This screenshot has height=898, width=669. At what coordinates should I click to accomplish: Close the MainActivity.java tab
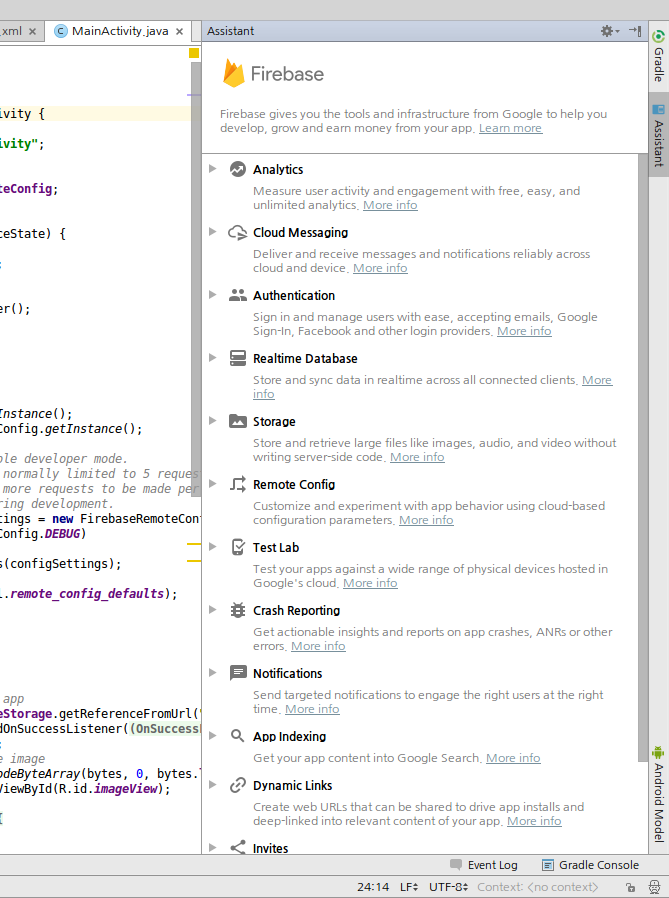click(179, 31)
